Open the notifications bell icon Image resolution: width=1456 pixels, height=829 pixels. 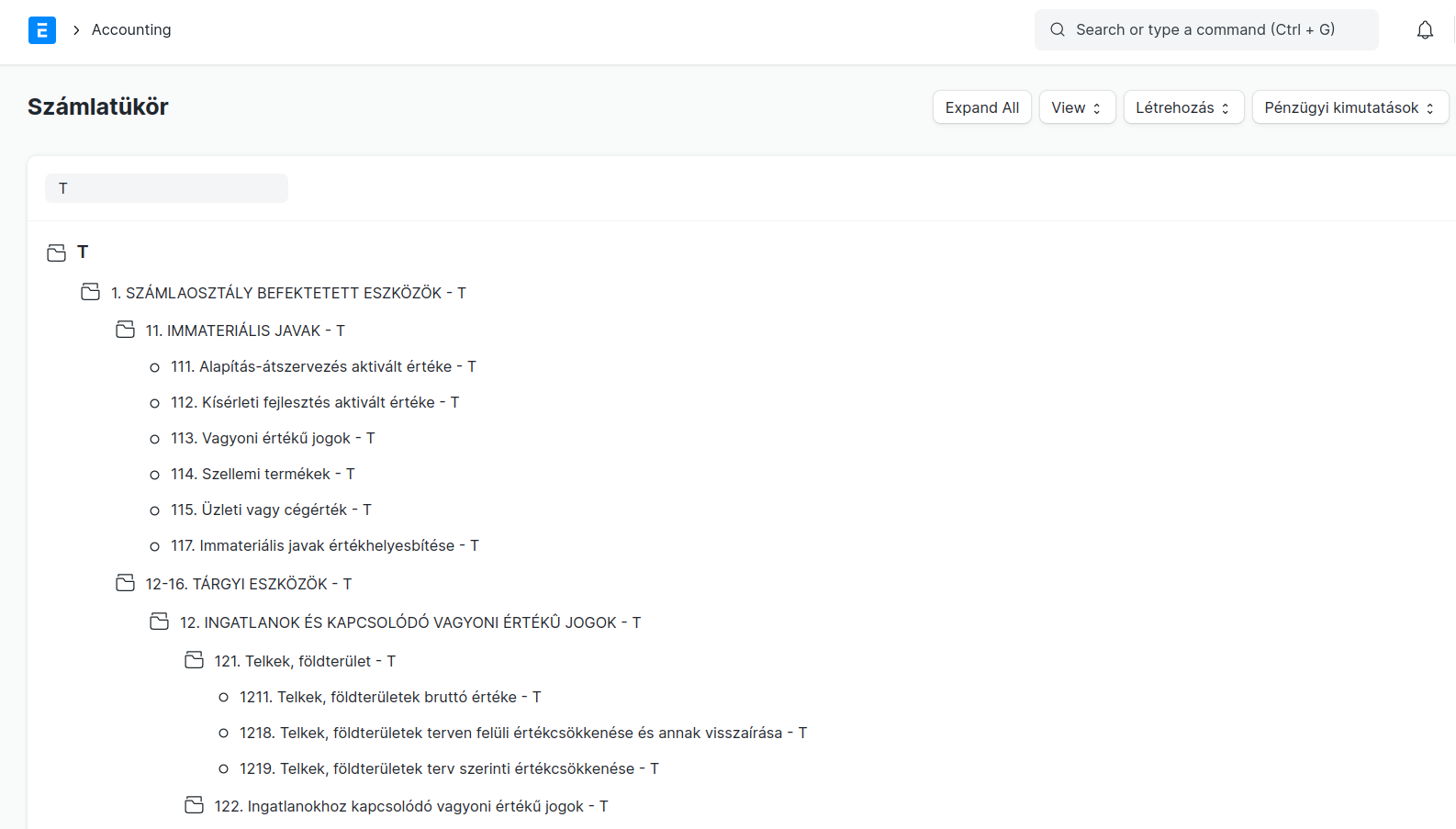coord(1424,30)
